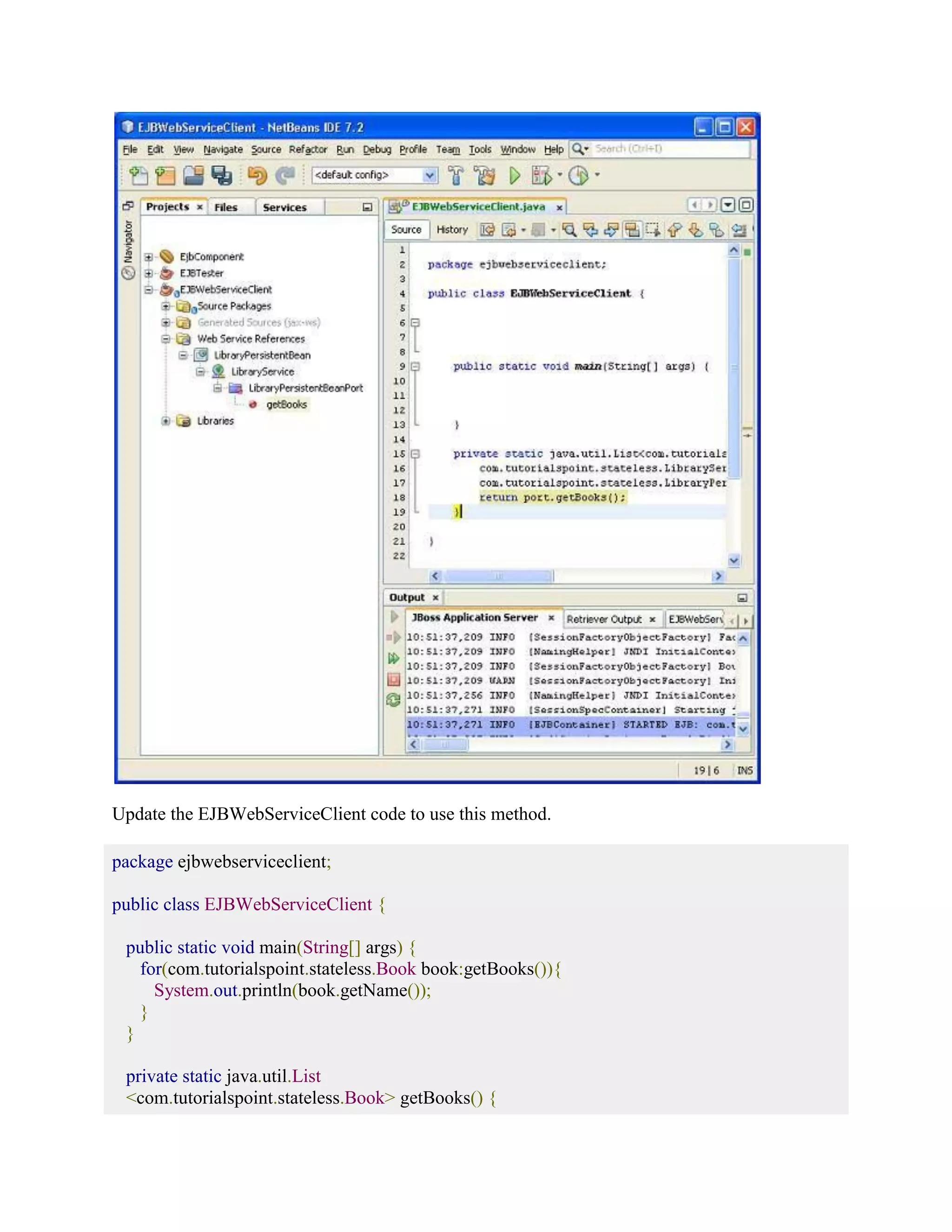The image size is (952, 1232).
Task: Open the default config dropdown
Action: [x=430, y=175]
